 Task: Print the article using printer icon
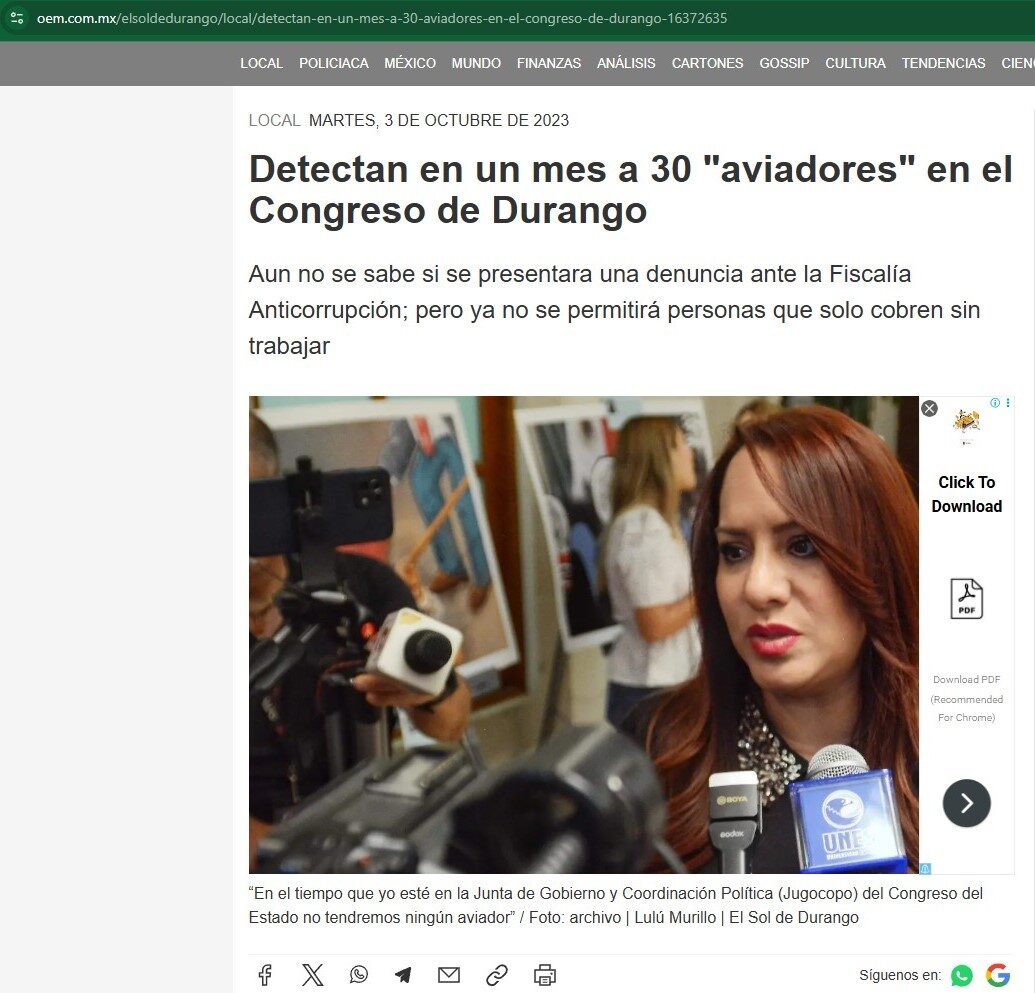tap(544, 975)
